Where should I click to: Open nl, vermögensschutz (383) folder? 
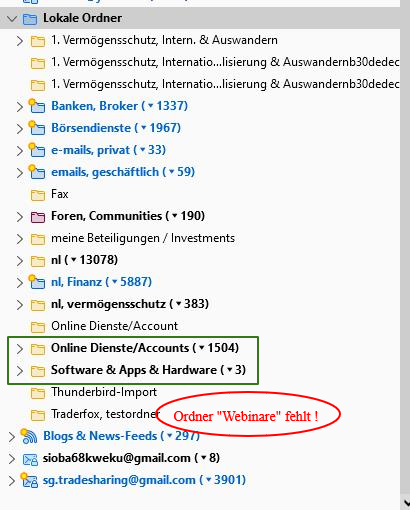coord(130,304)
